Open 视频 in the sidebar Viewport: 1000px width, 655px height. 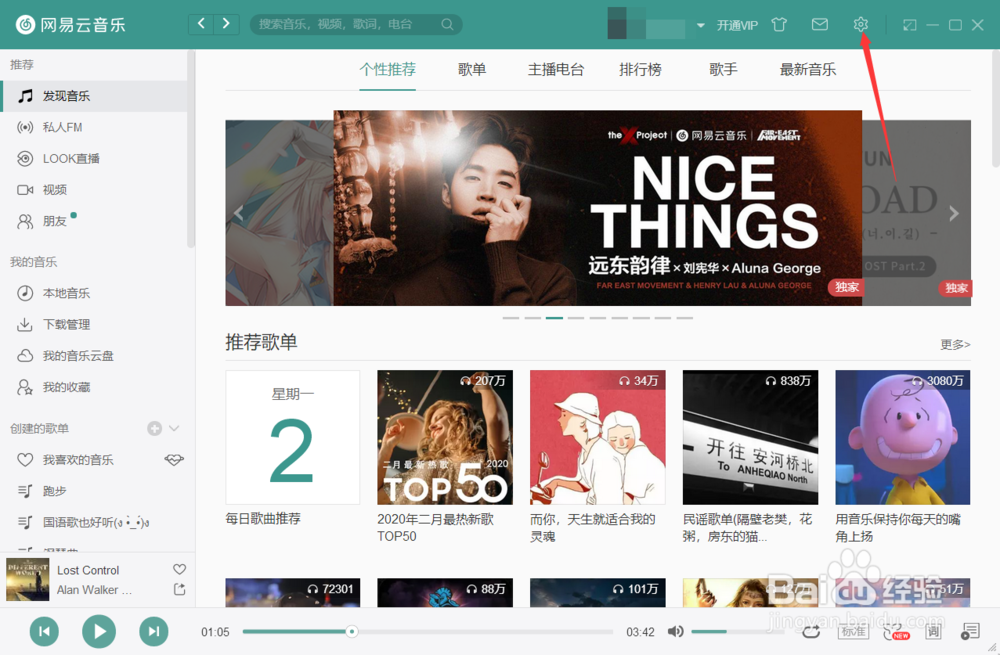[94, 189]
